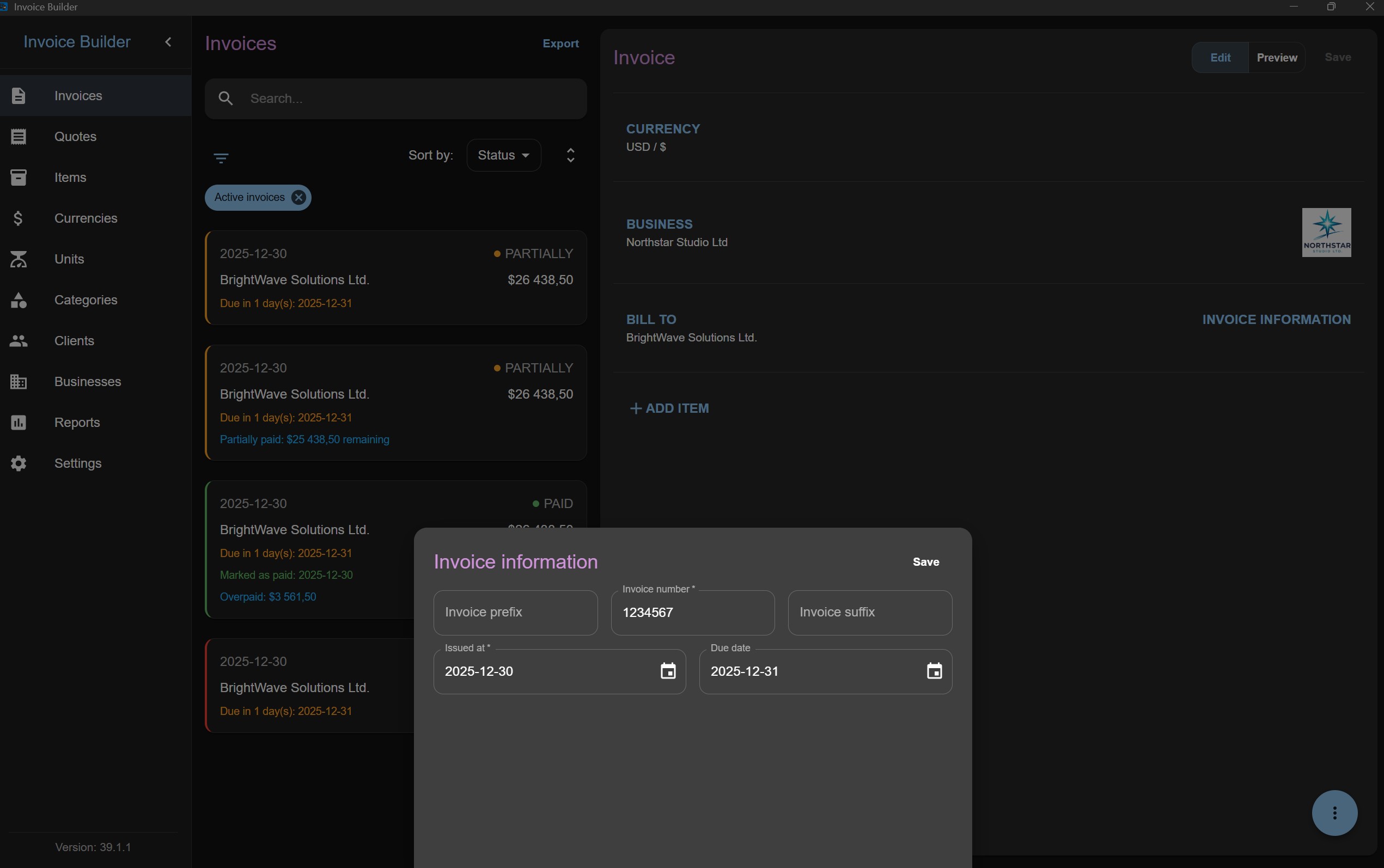This screenshot has height=868, width=1384.
Task: Focus the Invoice prefix field
Action: 515,613
